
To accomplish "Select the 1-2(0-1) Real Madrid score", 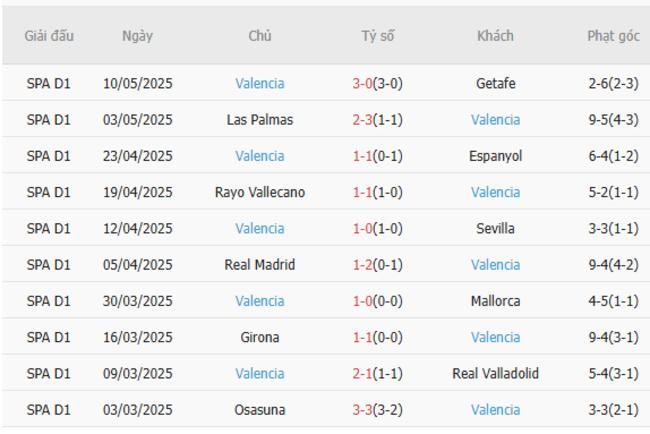I will tap(377, 265).
